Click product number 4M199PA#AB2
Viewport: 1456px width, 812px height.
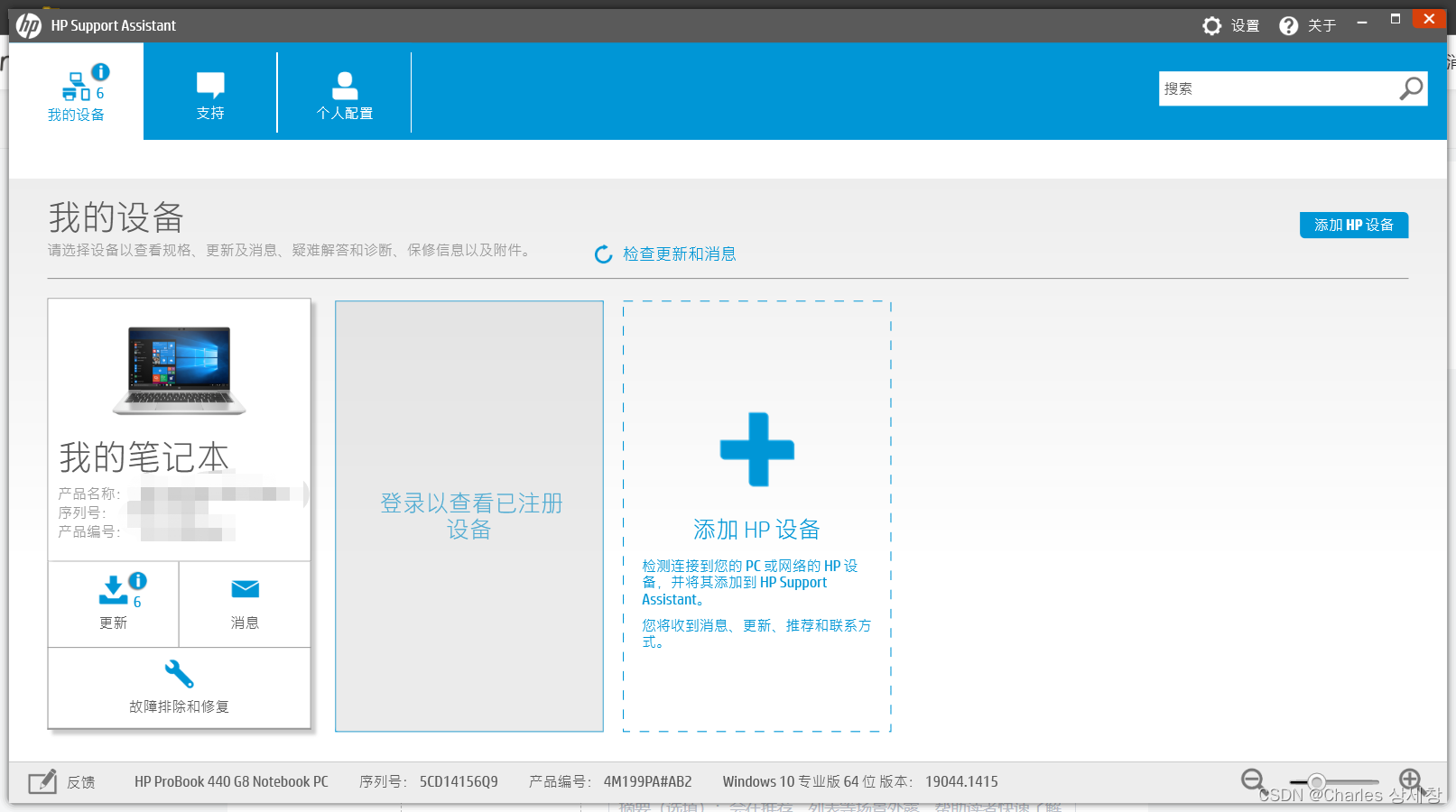click(x=648, y=781)
